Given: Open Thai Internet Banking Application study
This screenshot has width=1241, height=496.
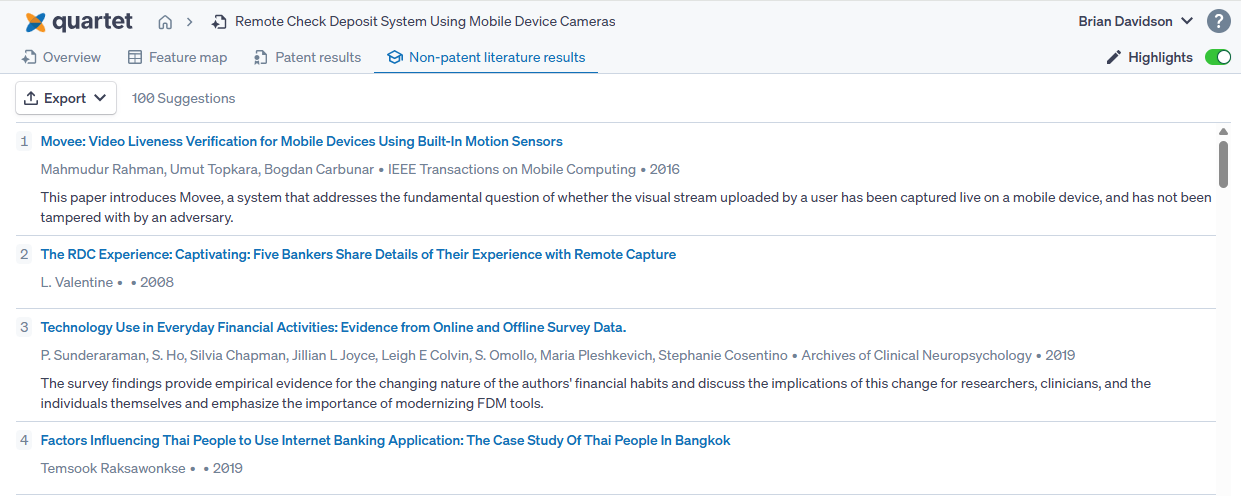Looking at the screenshot, I should coord(385,441).
